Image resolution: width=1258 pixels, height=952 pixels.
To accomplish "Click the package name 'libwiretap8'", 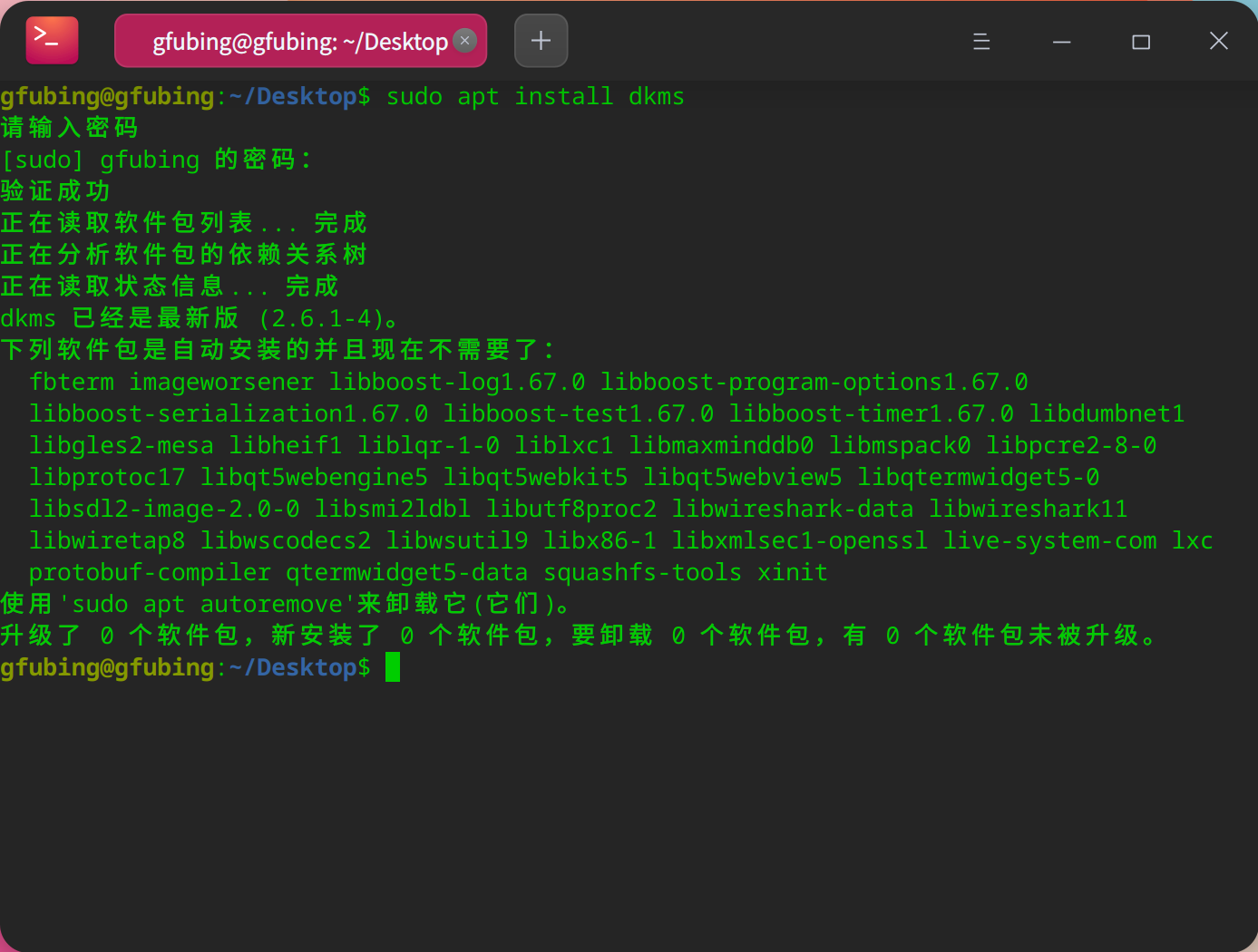I will pos(107,540).
